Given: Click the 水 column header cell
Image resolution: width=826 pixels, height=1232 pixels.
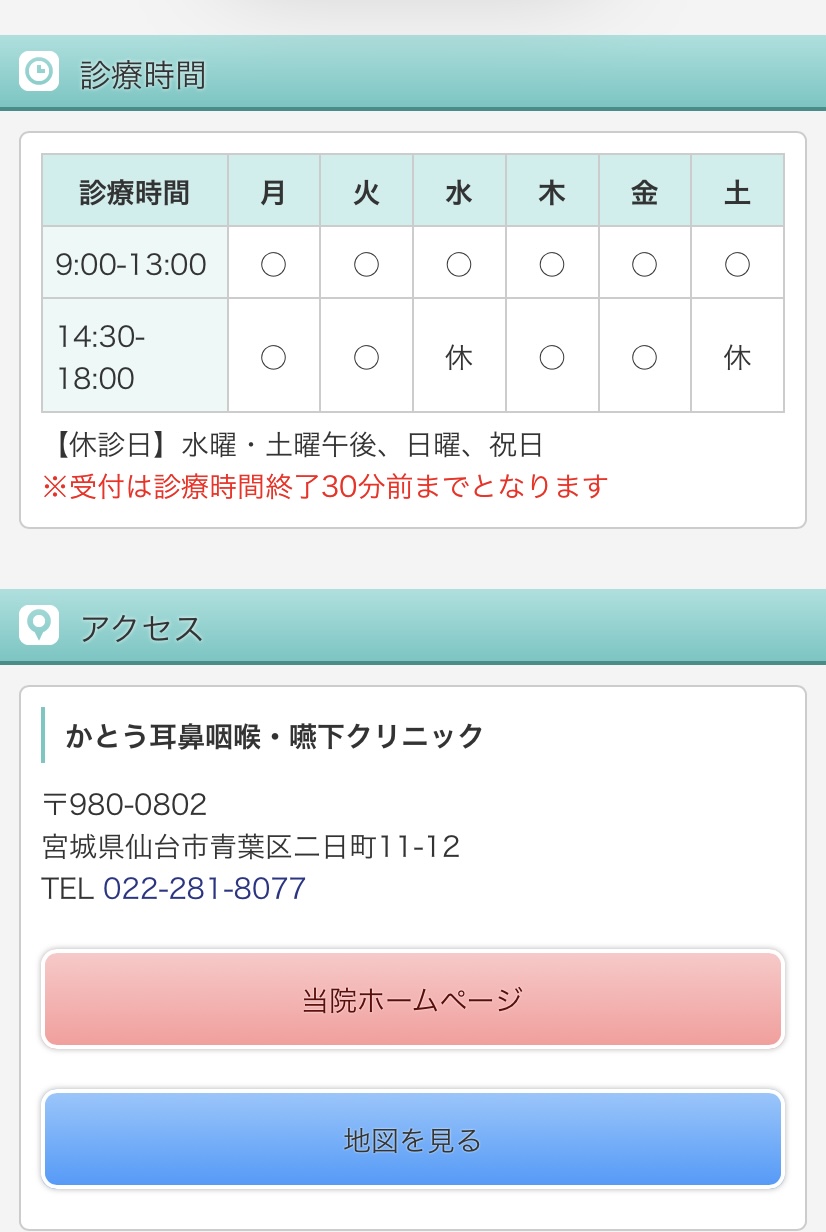Looking at the screenshot, I should [459, 190].
